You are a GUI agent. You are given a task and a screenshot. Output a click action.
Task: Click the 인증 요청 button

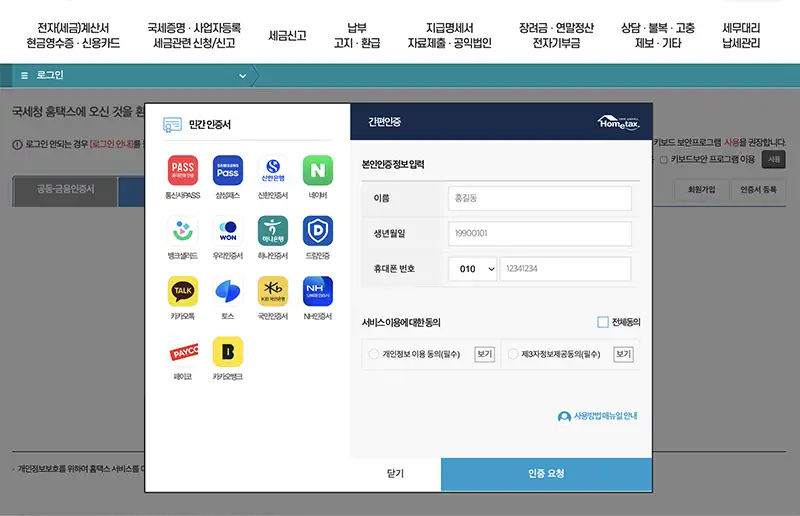[x=546, y=474]
